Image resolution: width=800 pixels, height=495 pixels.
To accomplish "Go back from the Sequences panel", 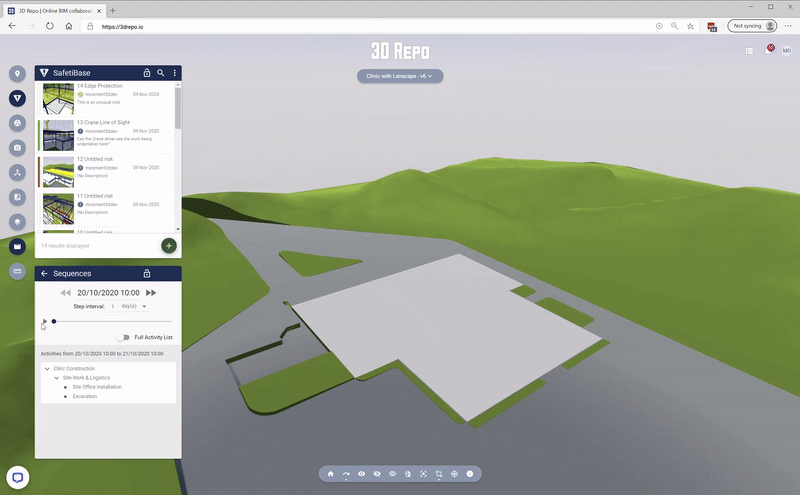I will click(44, 274).
